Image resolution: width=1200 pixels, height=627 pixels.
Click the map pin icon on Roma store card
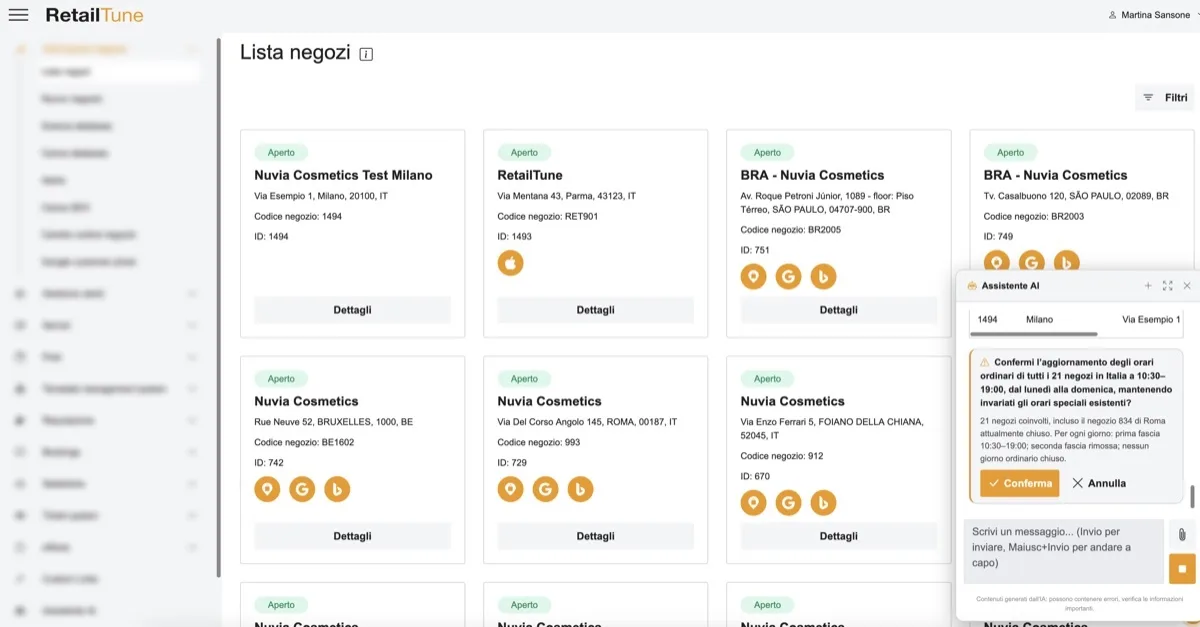point(510,489)
